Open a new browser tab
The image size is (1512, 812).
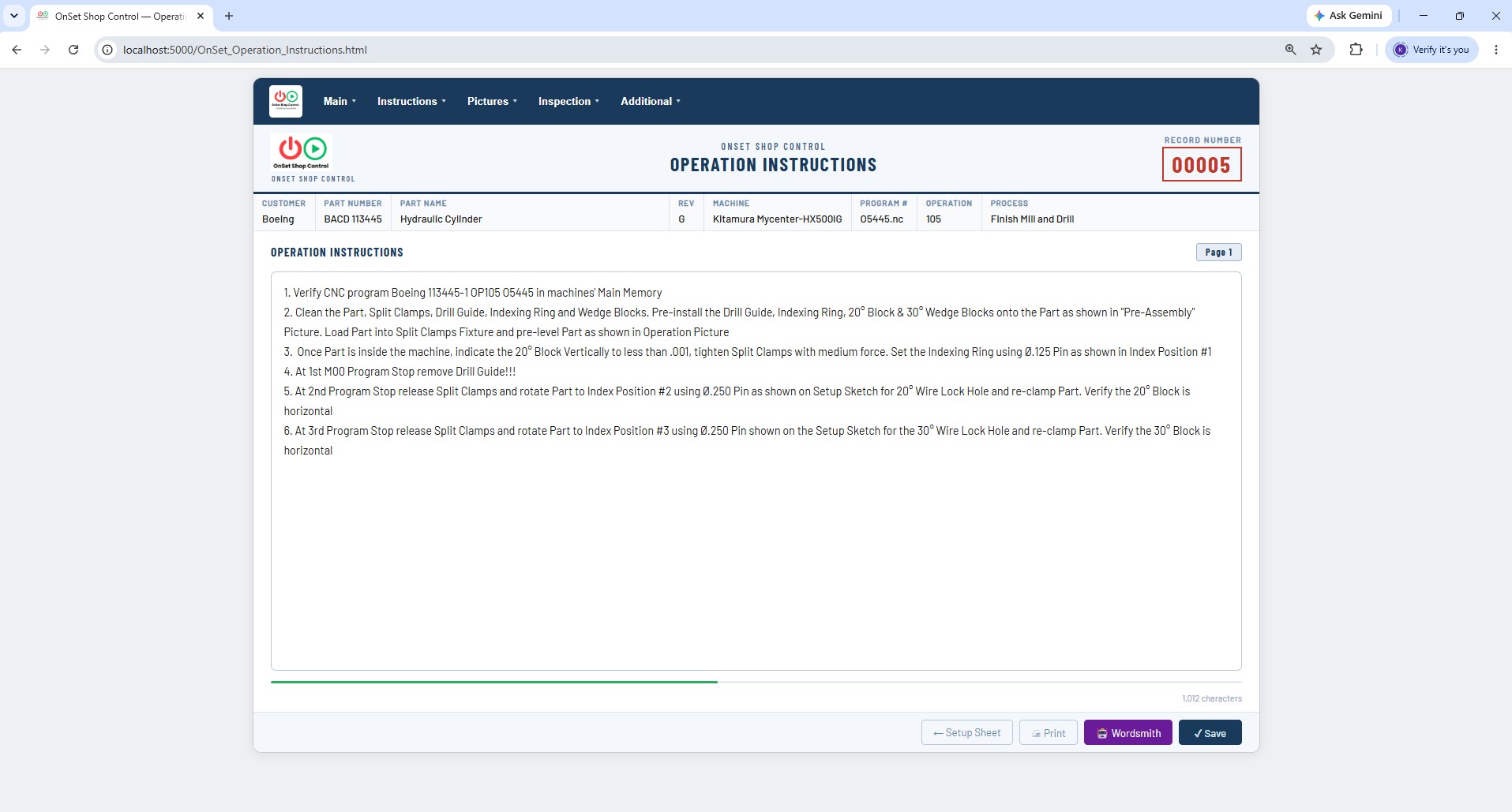[x=229, y=16]
